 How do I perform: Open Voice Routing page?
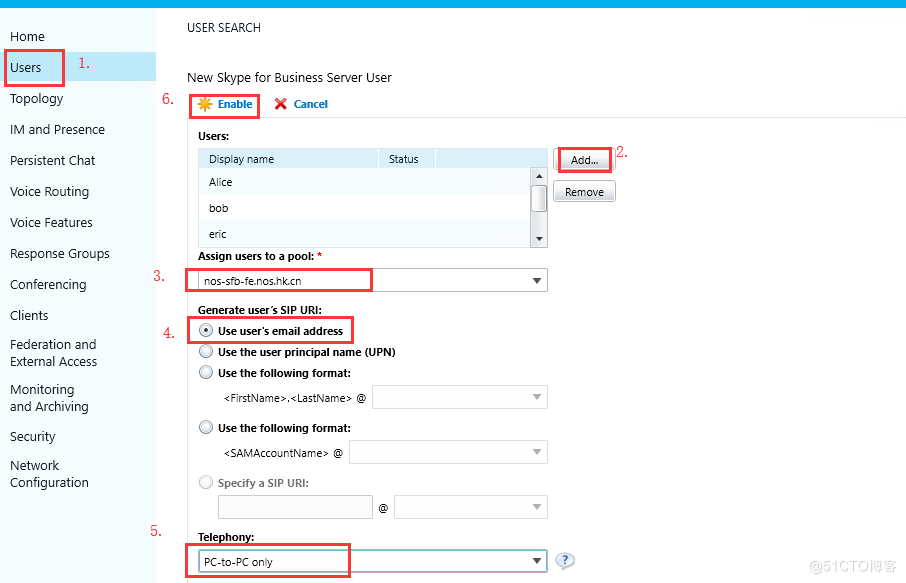(x=49, y=192)
